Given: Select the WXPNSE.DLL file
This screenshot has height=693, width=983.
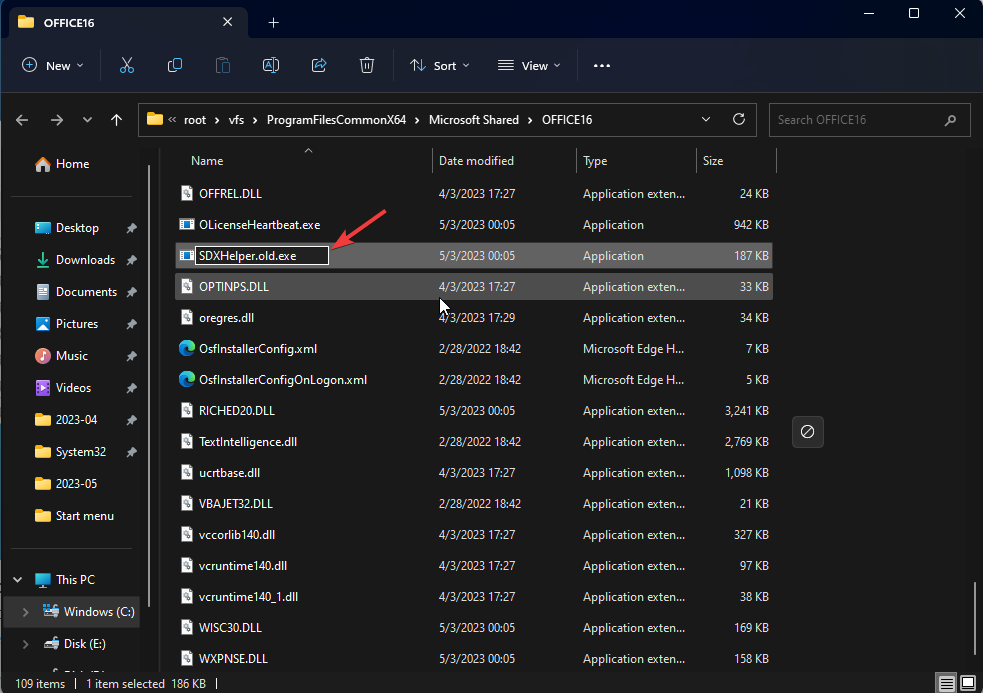Looking at the screenshot, I should [473, 659].
